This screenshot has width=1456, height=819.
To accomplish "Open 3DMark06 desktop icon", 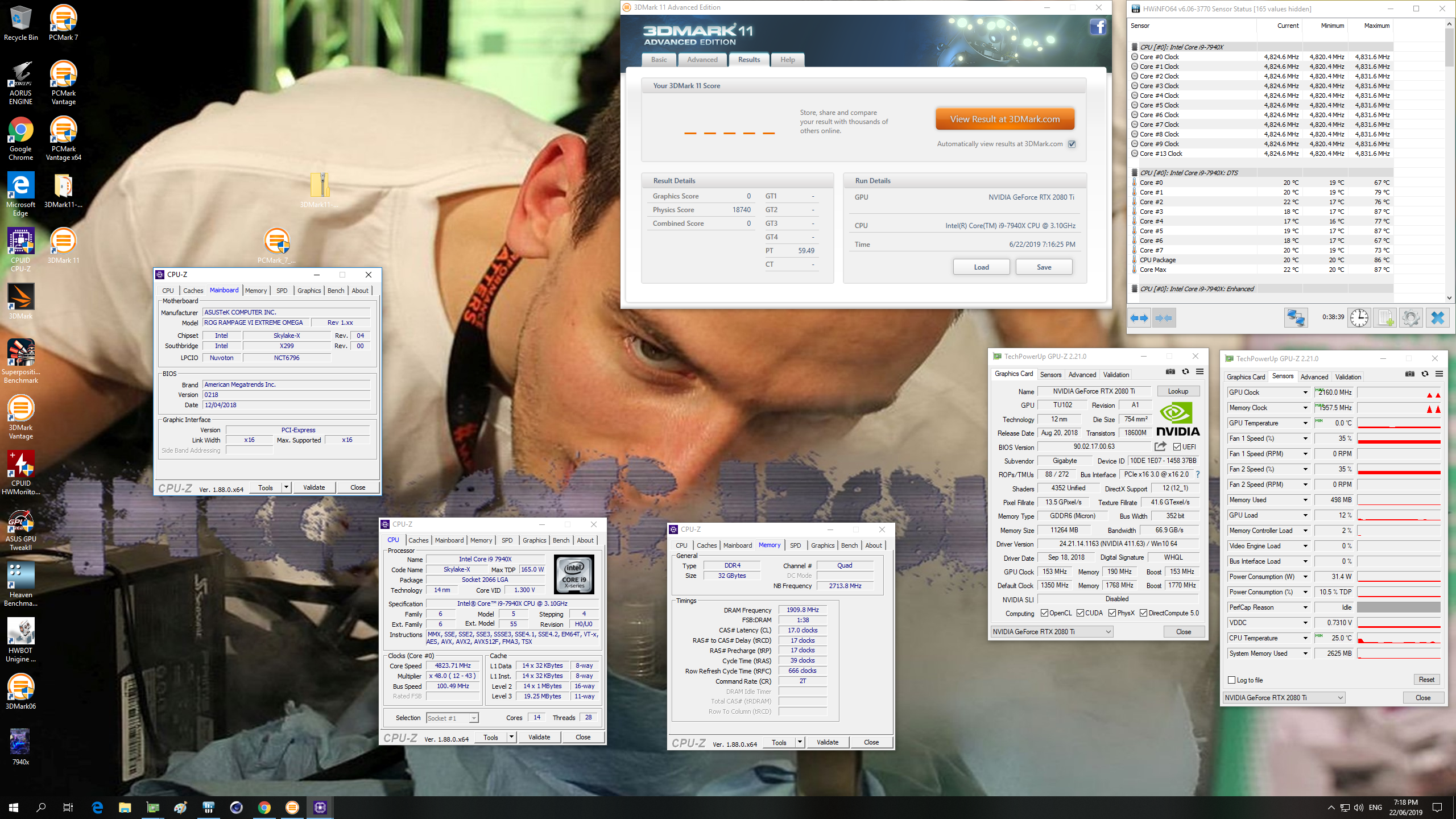I will (x=21, y=692).
